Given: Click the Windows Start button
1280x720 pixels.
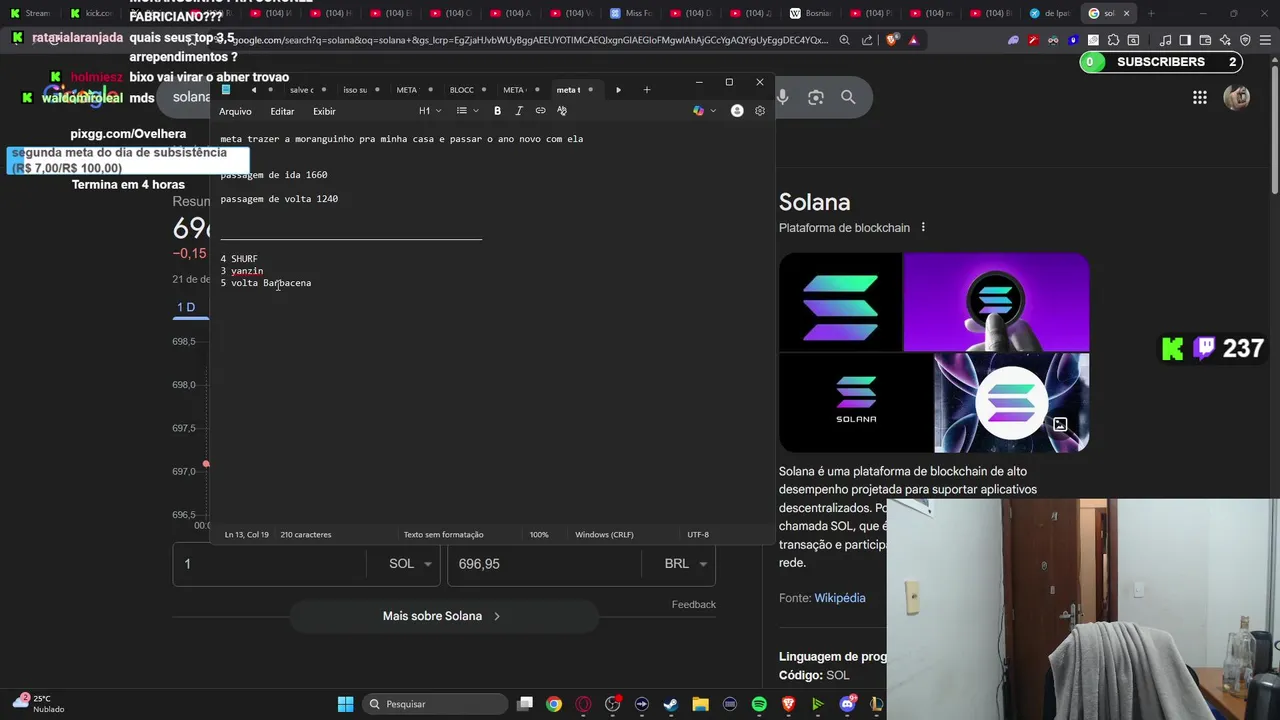Looking at the screenshot, I should [345, 704].
